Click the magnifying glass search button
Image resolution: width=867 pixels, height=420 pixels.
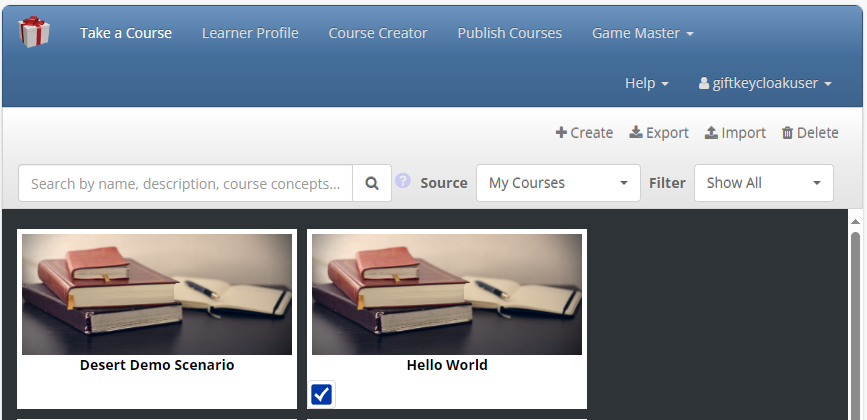click(x=372, y=183)
